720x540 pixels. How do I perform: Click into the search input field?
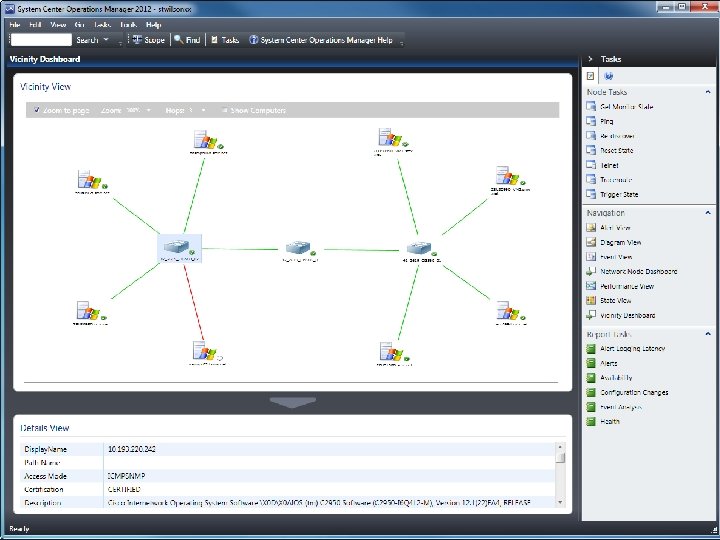click(41, 40)
